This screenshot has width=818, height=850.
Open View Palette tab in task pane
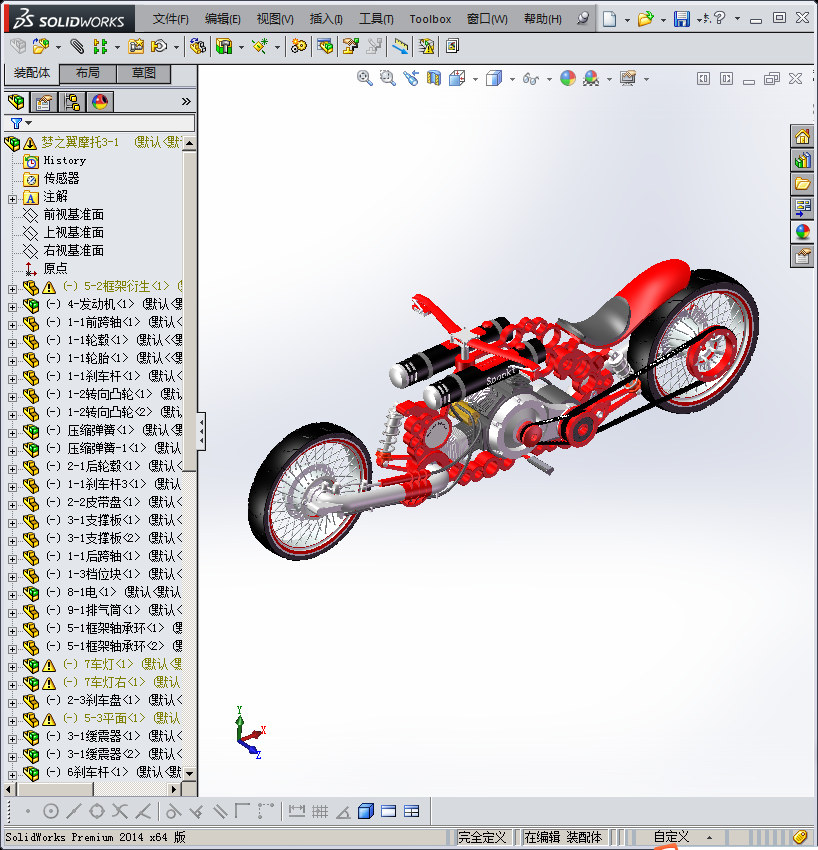coord(802,208)
